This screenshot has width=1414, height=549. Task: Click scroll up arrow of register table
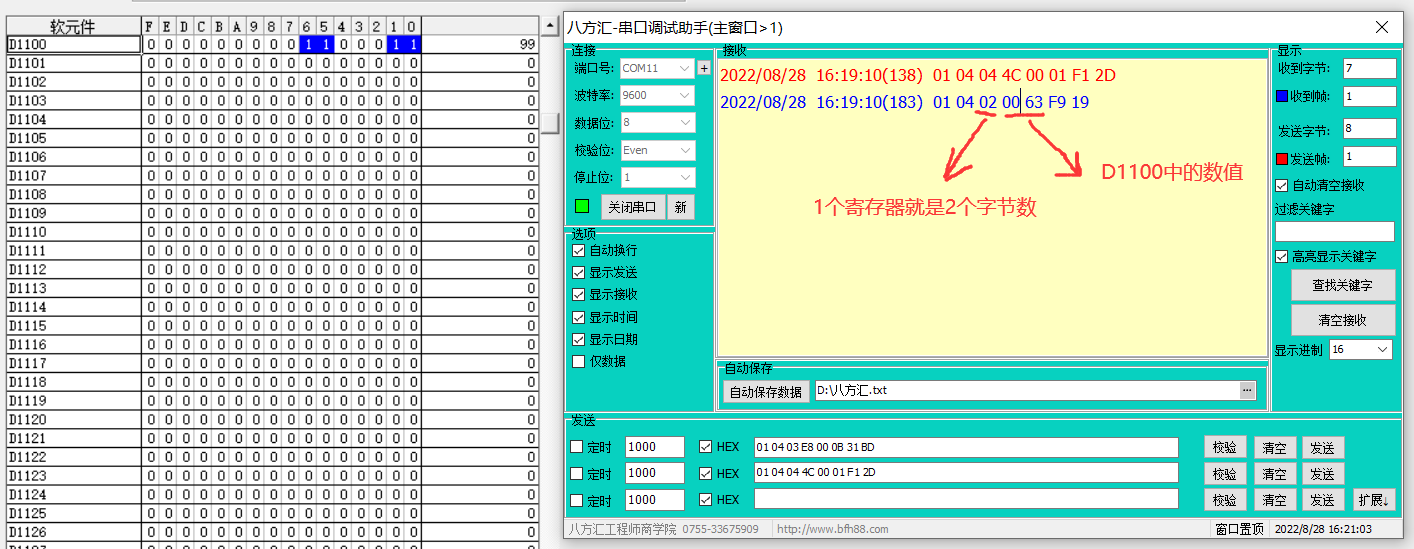550,25
